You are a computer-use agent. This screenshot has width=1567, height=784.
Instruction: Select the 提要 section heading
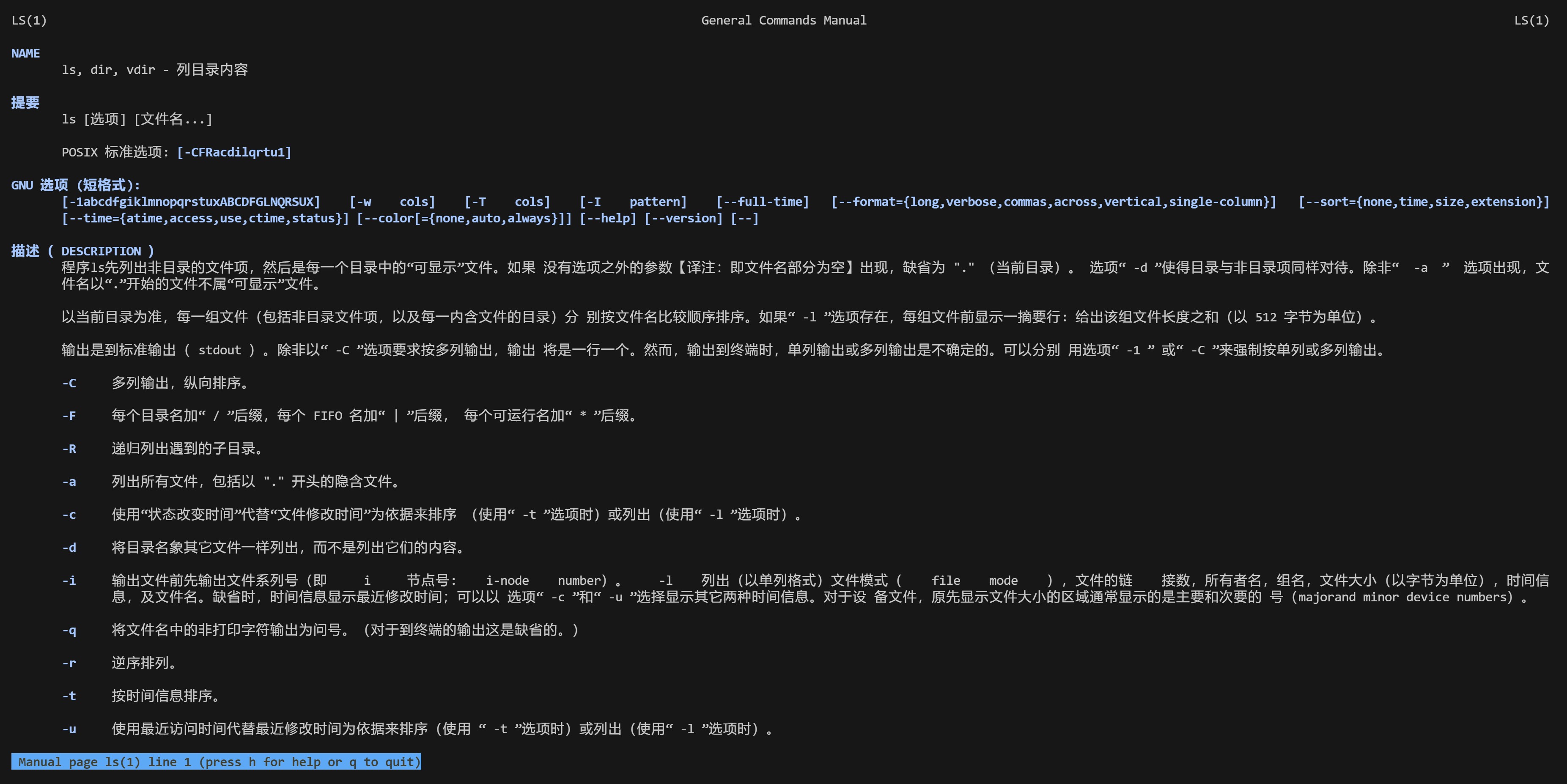point(25,103)
